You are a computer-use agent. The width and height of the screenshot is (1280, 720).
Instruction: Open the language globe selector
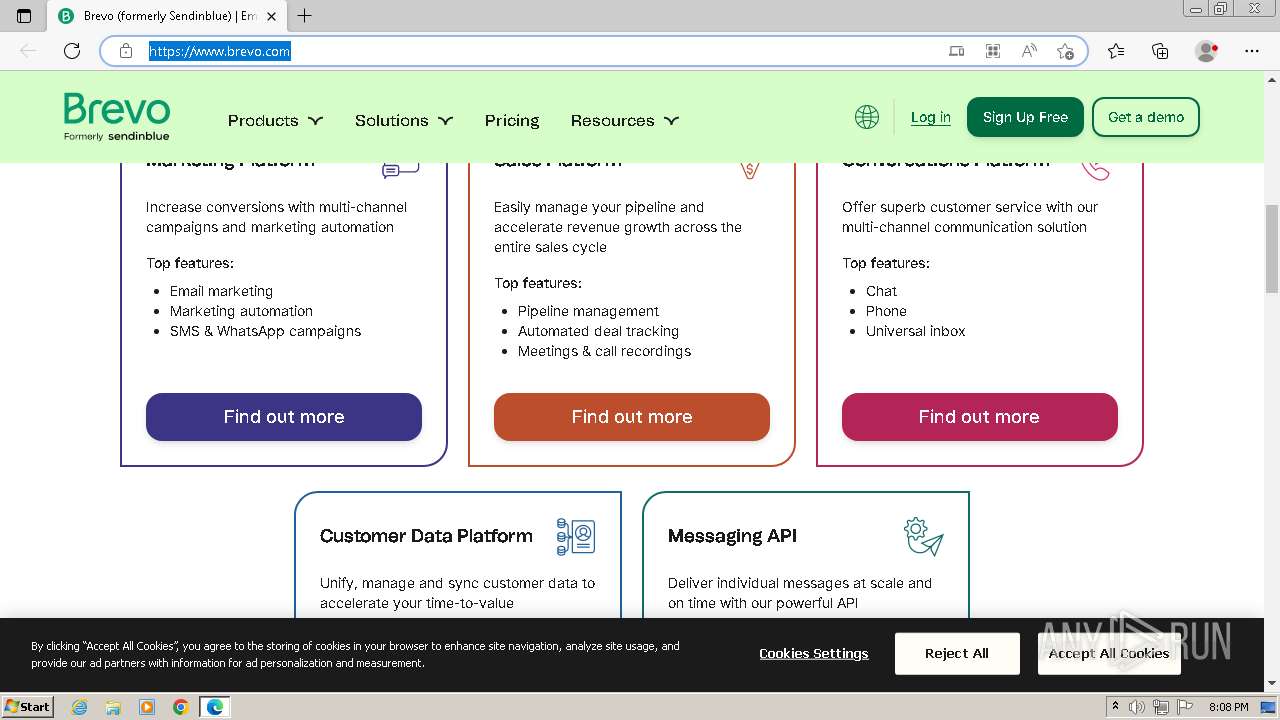(867, 117)
